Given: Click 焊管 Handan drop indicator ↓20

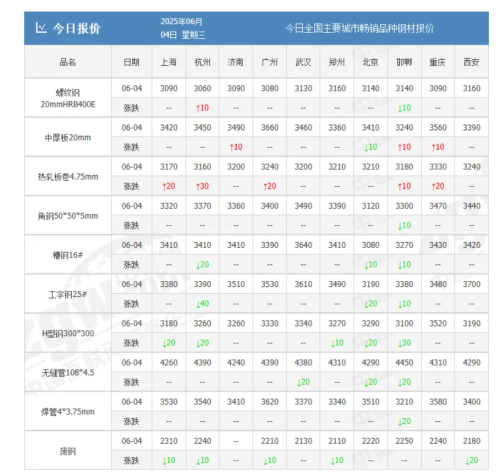Looking at the screenshot, I should click(x=404, y=421).
